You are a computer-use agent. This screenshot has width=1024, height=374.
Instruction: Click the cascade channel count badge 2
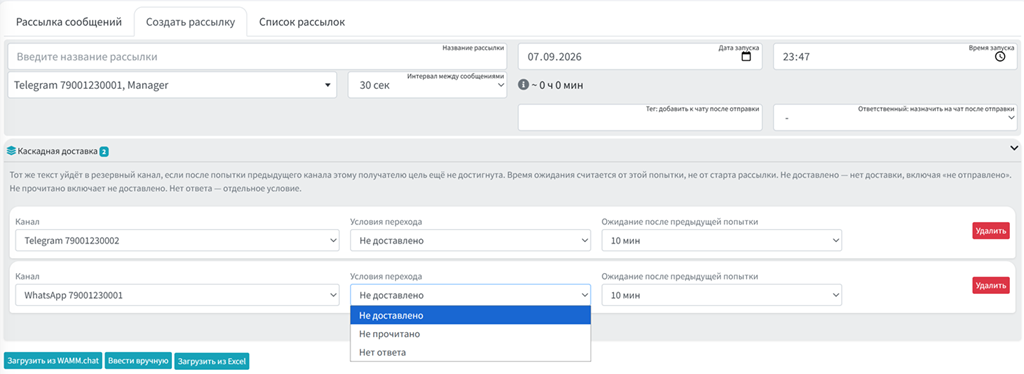point(104,151)
